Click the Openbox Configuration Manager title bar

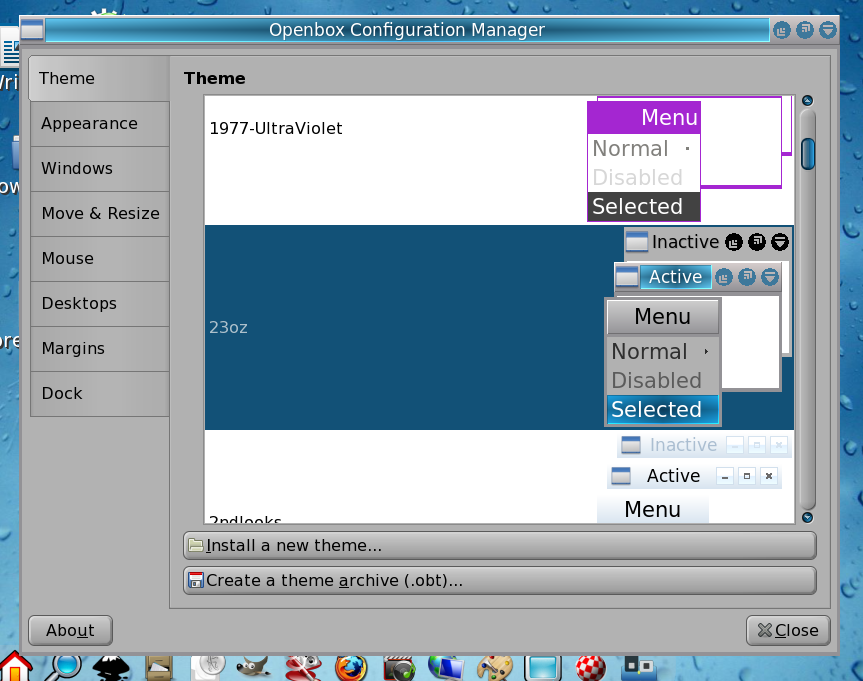click(407, 30)
